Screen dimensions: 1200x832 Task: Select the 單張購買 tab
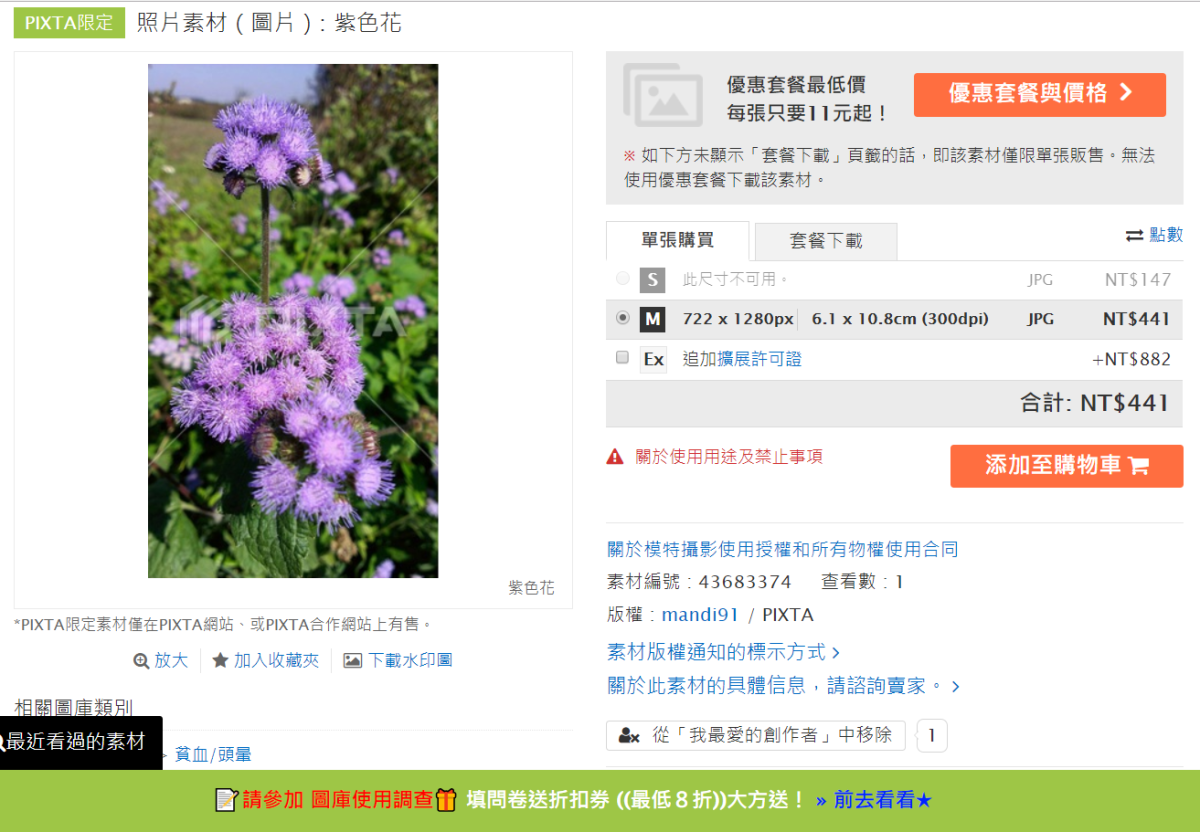click(677, 241)
